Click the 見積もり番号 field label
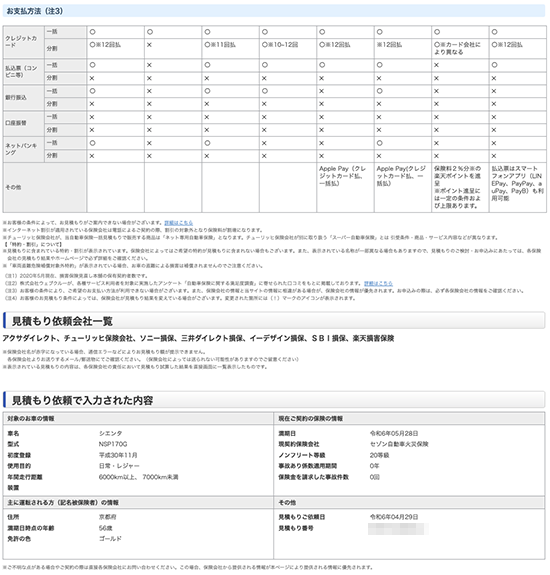Image resolution: width=550 pixels, height=575 pixels. click(x=296, y=528)
